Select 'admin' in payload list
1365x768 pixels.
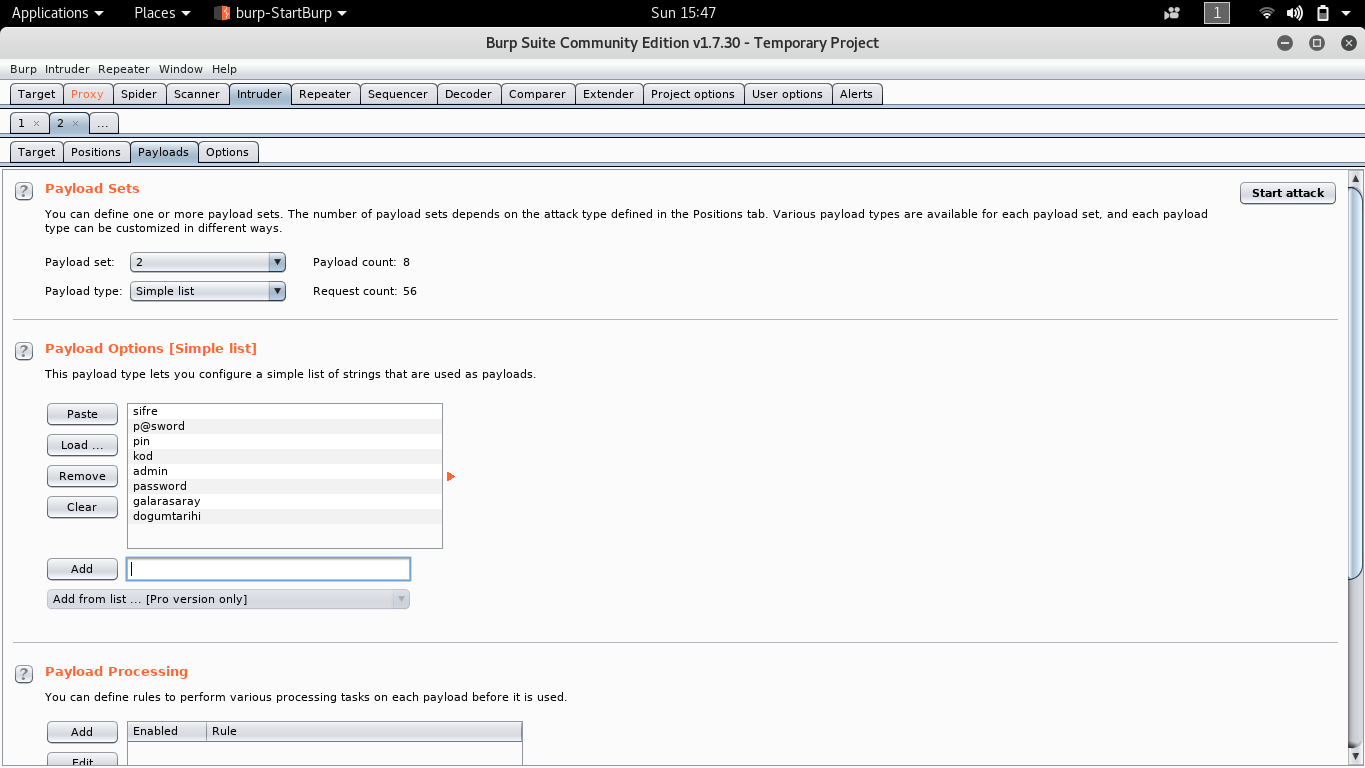285,471
